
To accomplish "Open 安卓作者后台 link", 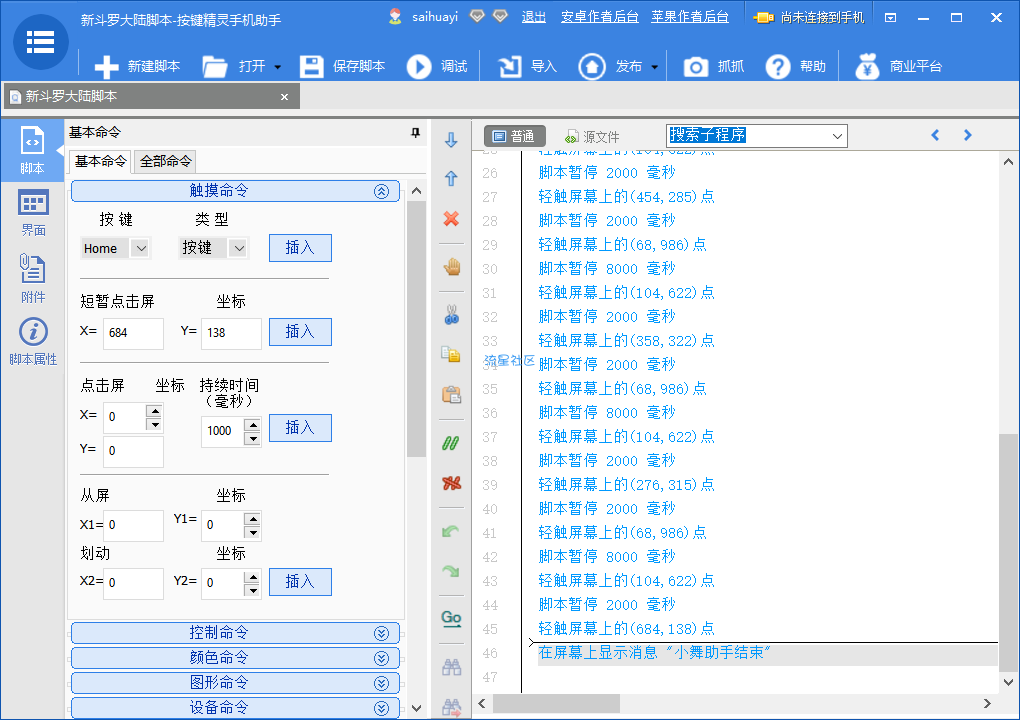I will 600,17.
